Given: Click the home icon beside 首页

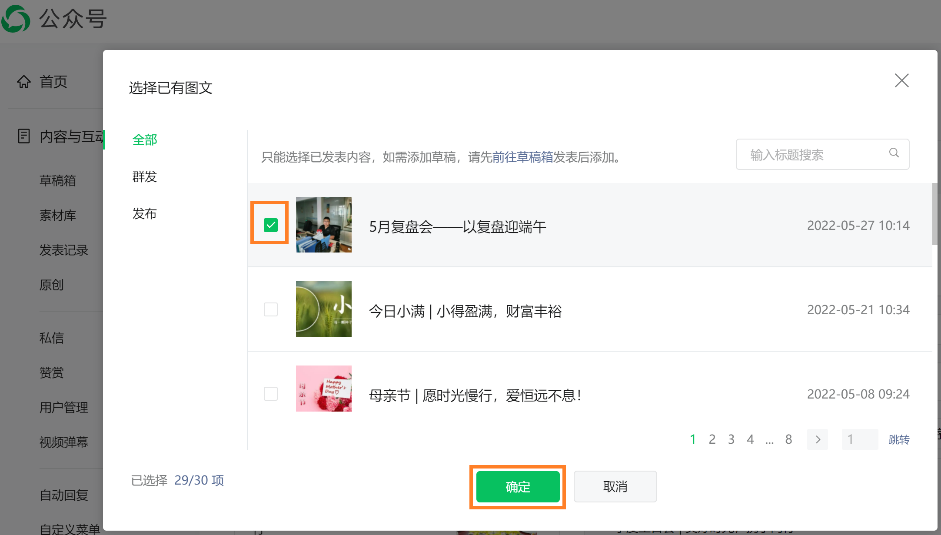Looking at the screenshot, I should coord(24,82).
